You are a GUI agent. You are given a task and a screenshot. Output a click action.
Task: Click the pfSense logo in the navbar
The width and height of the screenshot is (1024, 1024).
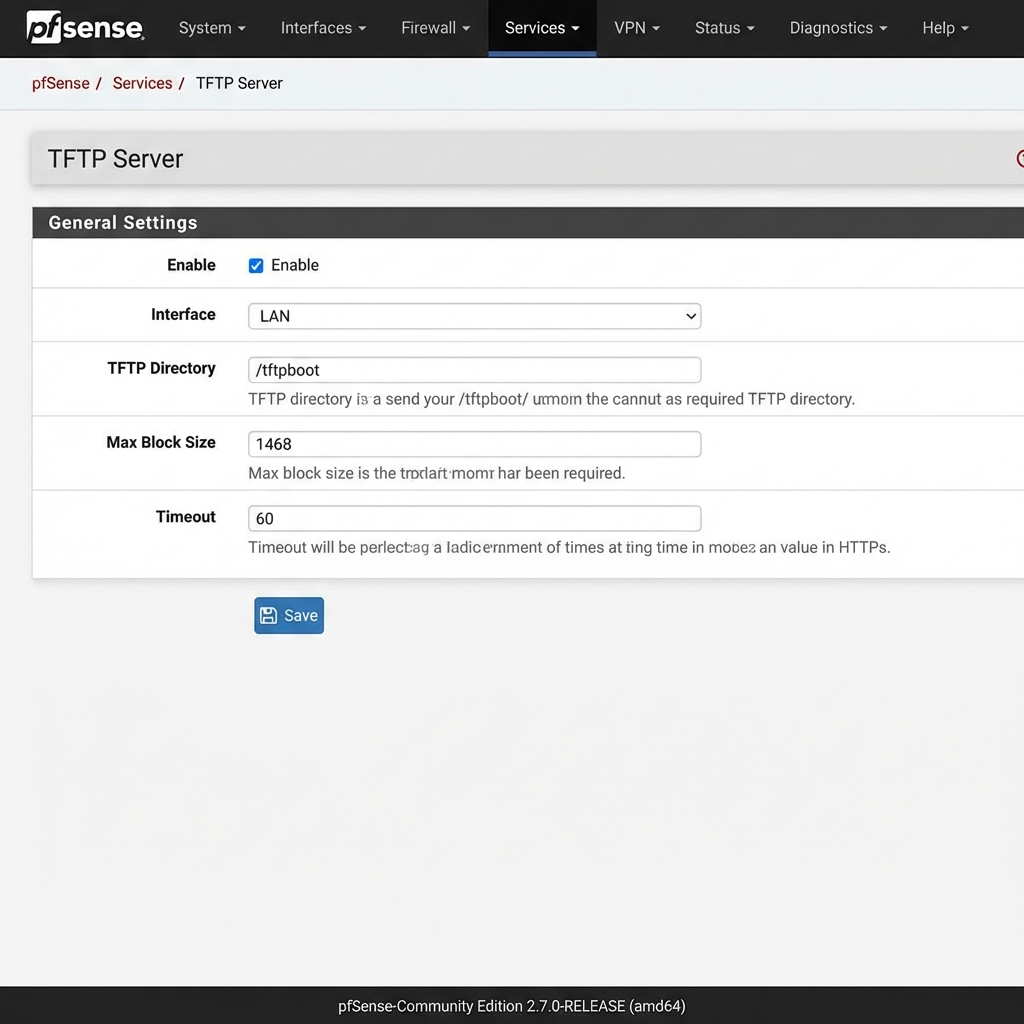[x=85, y=28]
